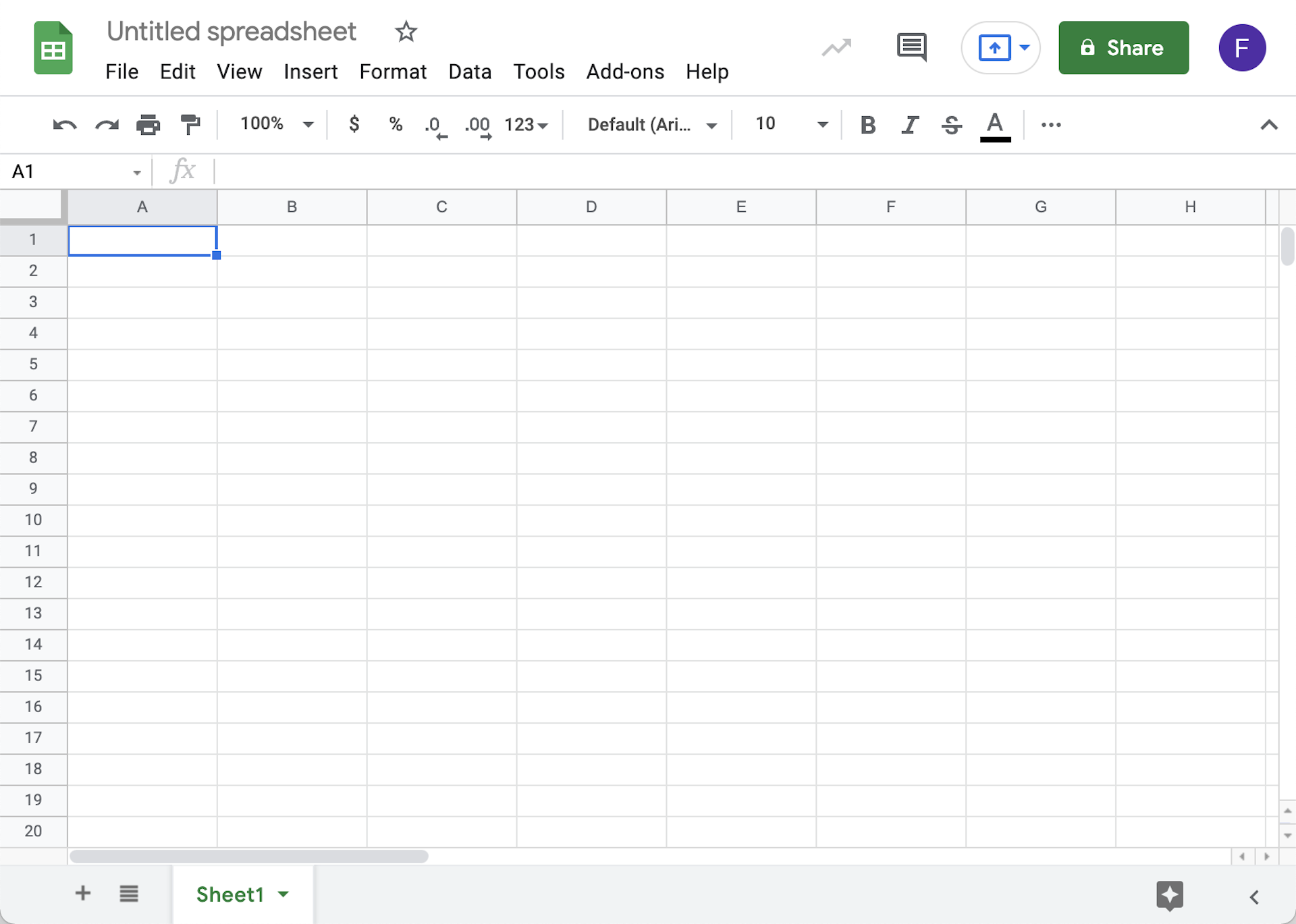1296x924 pixels.
Task: Decrease decimal places
Action: pos(436,125)
